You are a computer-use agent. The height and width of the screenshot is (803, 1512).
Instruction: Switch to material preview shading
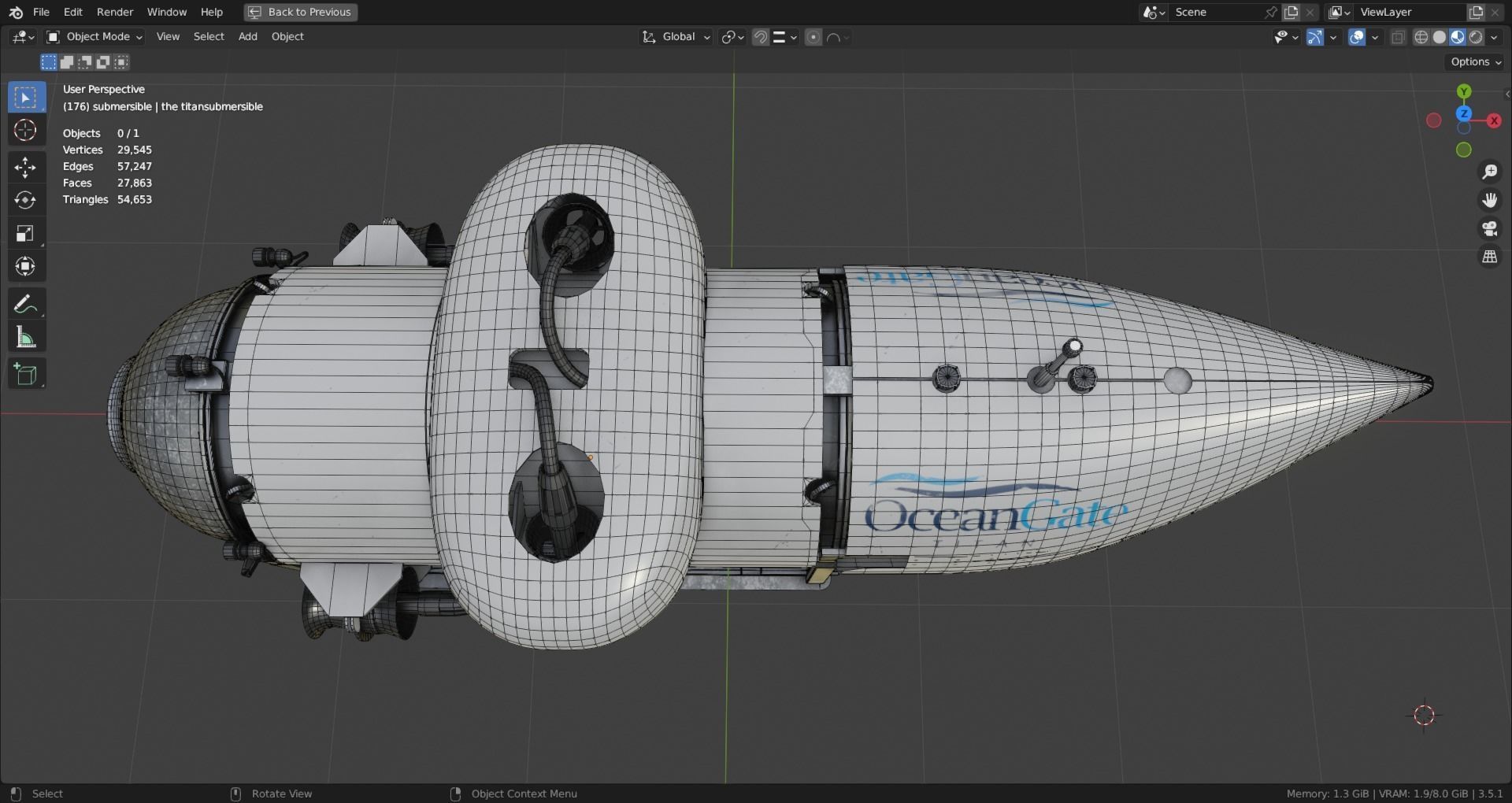1458,37
